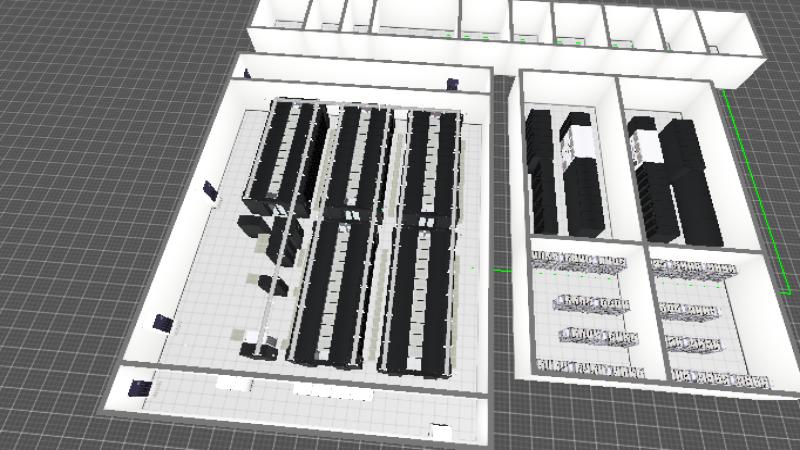This screenshot has width=800, height=450.
Task: Click the top-right rack row in server room
Action: [432, 165]
